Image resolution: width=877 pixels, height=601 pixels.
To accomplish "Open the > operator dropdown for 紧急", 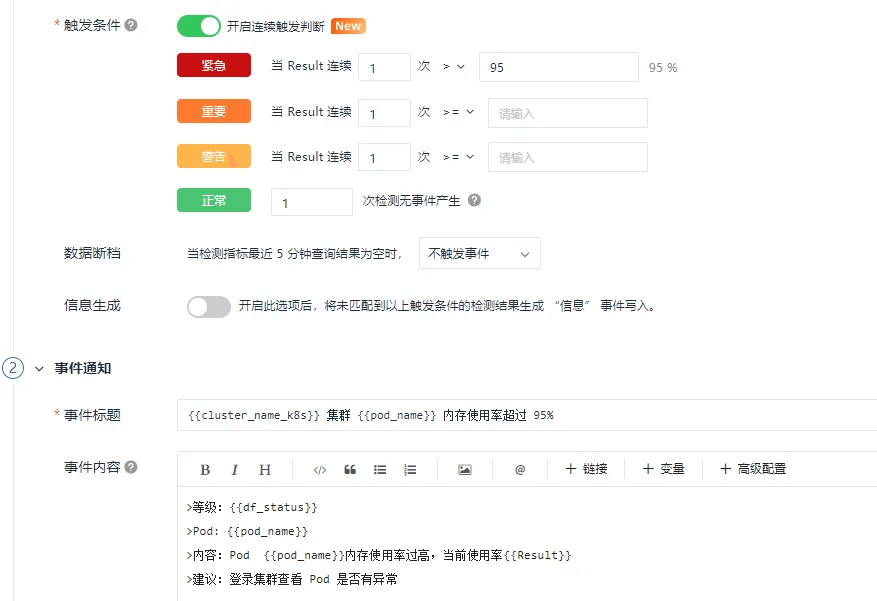I will coord(454,67).
